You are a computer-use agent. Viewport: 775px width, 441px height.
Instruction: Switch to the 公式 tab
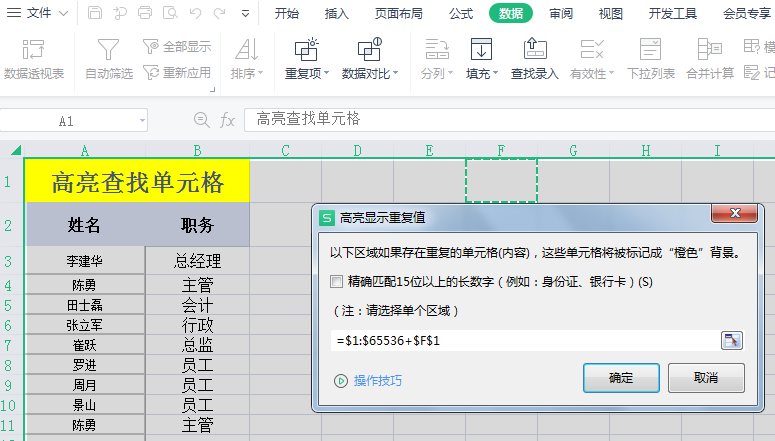pyautogui.click(x=461, y=13)
